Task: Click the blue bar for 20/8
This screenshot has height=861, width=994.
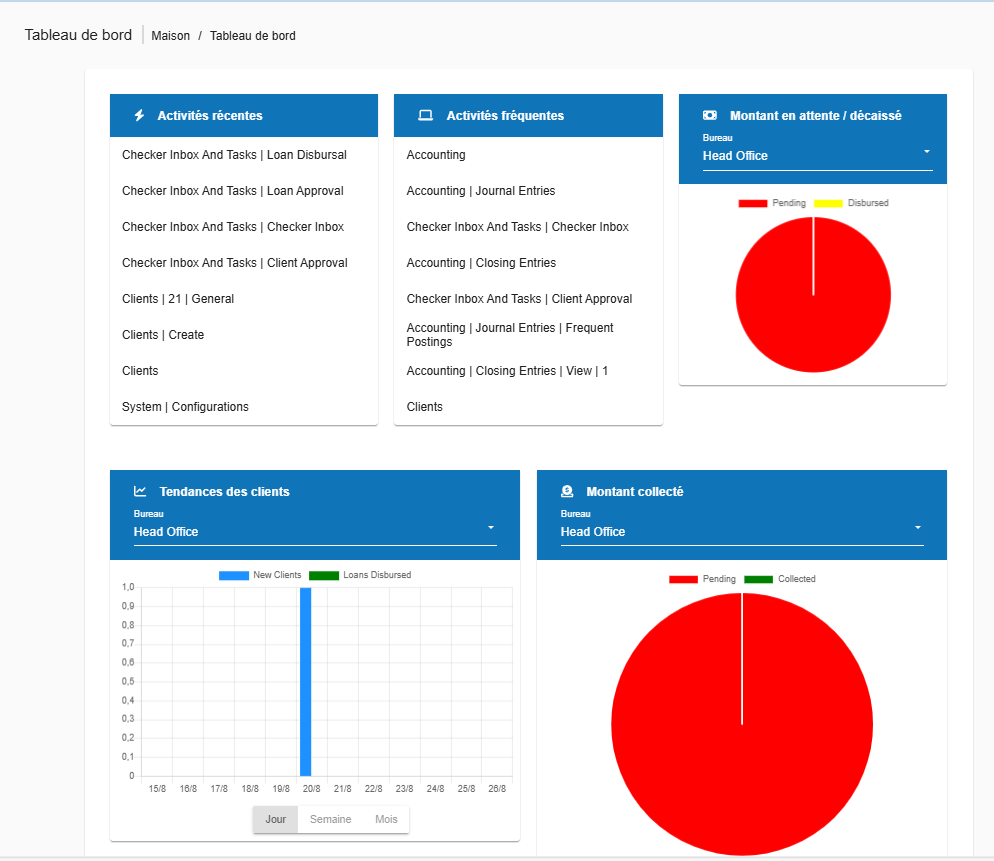Action: (x=305, y=681)
